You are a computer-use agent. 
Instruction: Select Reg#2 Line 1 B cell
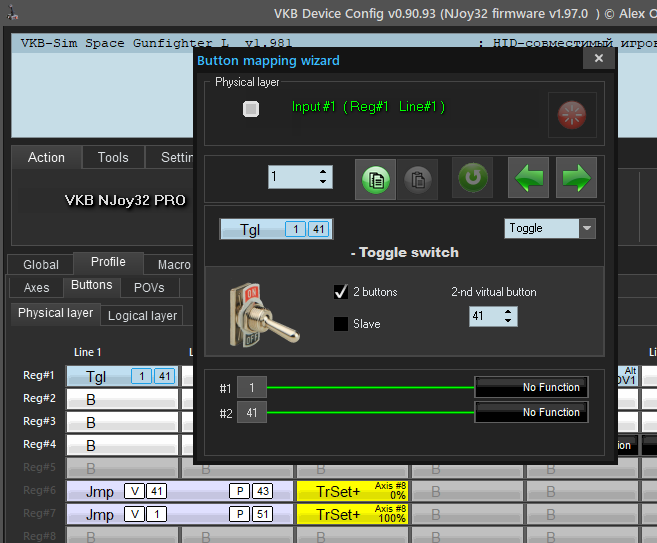122,399
